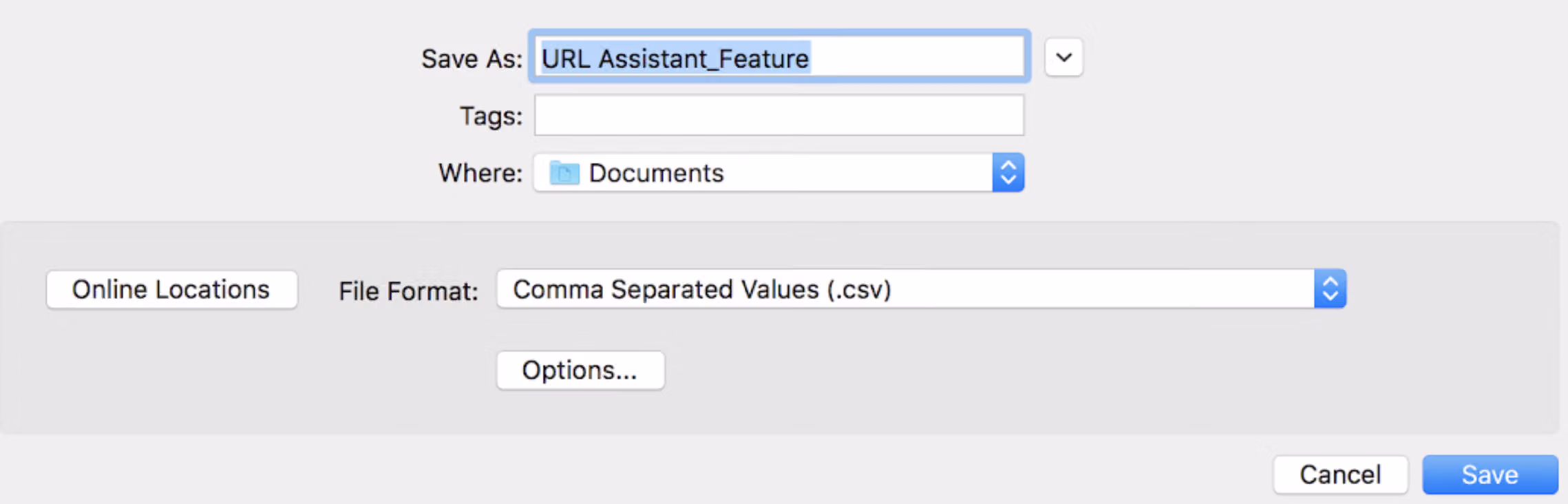Screen dimensions: 1568x504
Task: Click the "Save As:" label
Action: tap(472, 59)
